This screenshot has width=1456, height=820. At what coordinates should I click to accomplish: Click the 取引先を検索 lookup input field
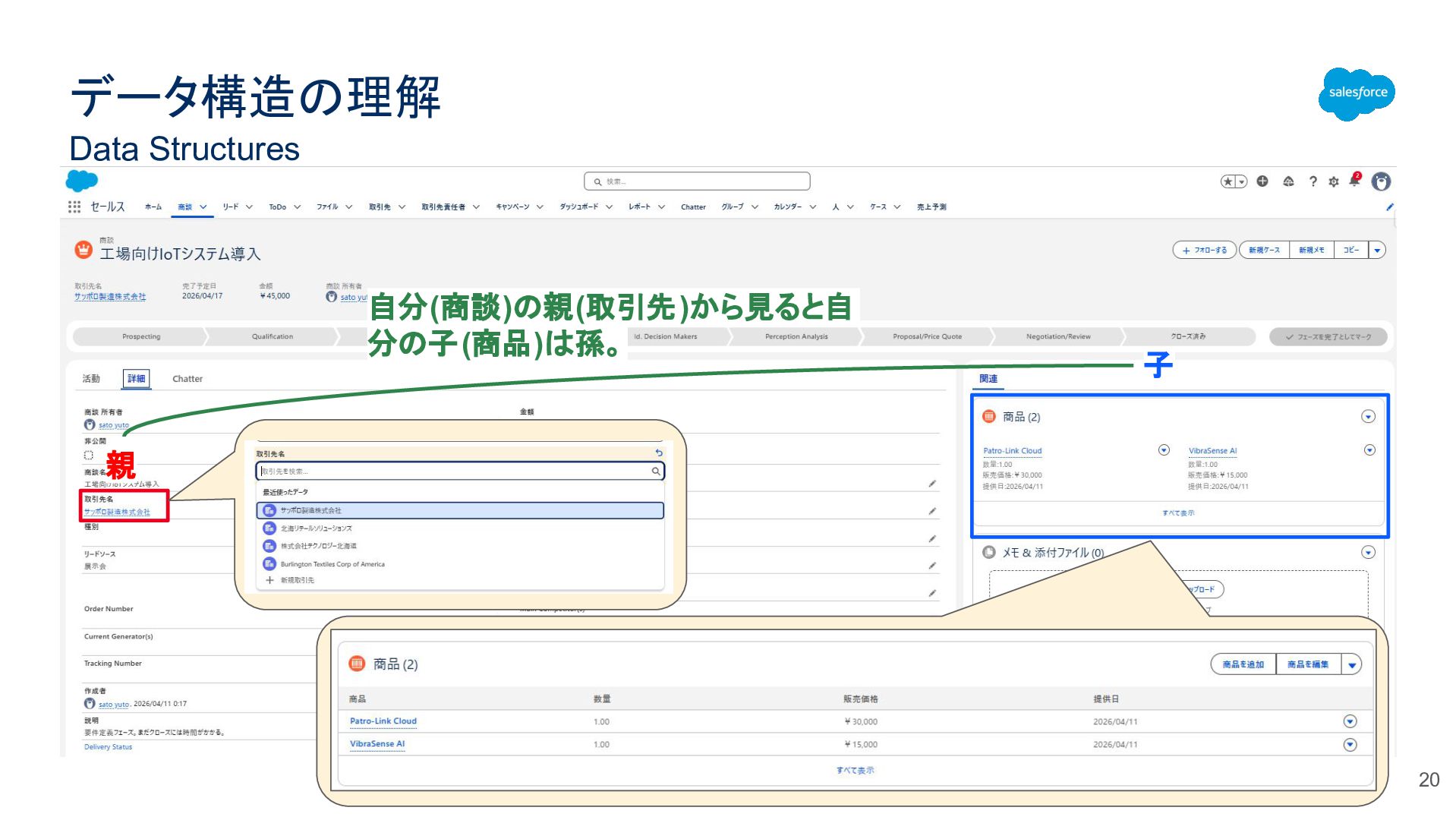click(x=460, y=471)
